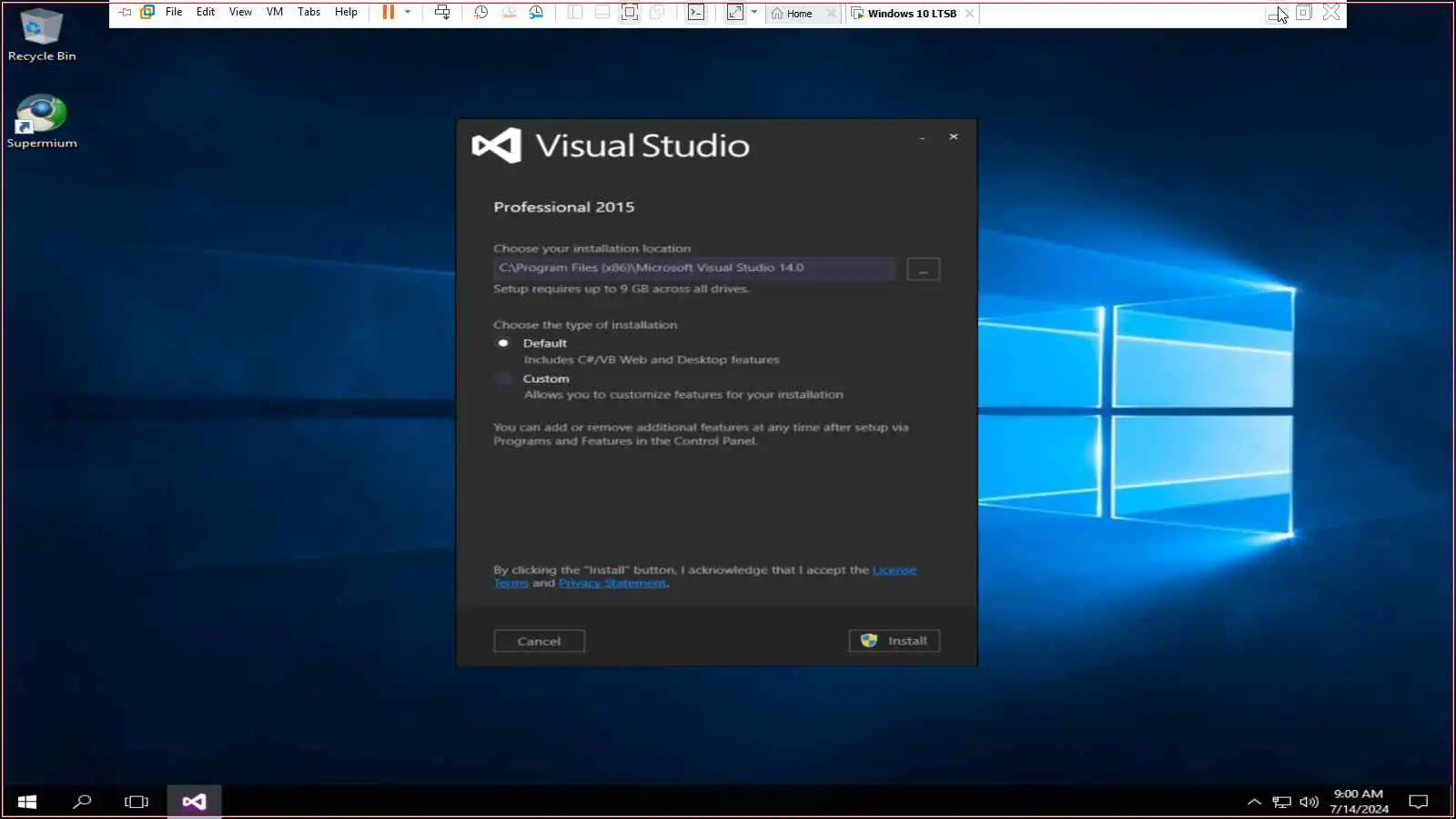Open the network status tray icon
The image size is (1456, 819).
[x=1281, y=802]
